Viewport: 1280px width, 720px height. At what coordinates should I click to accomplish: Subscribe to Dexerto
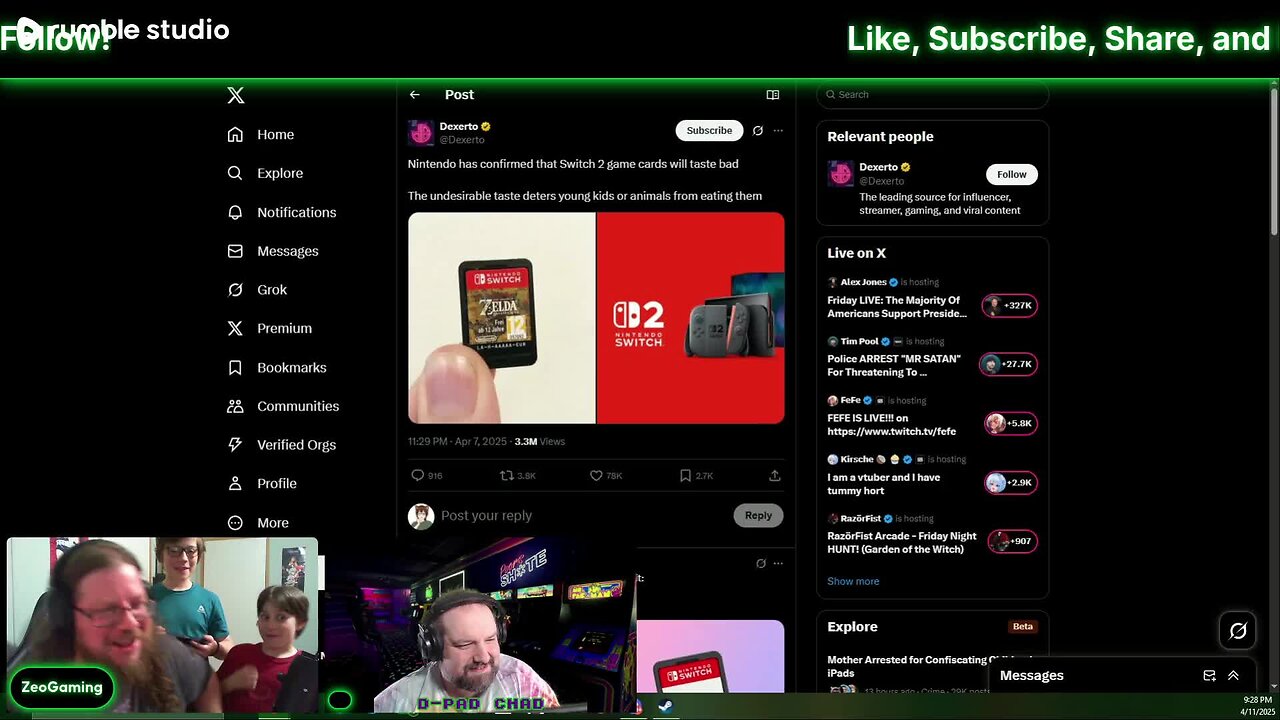(709, 130)
